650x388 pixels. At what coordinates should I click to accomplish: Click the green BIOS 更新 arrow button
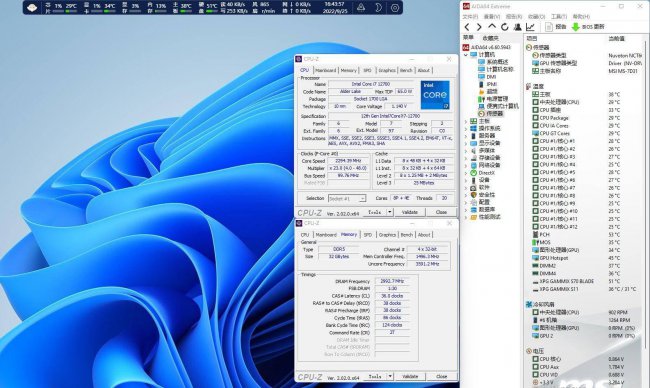588,27
